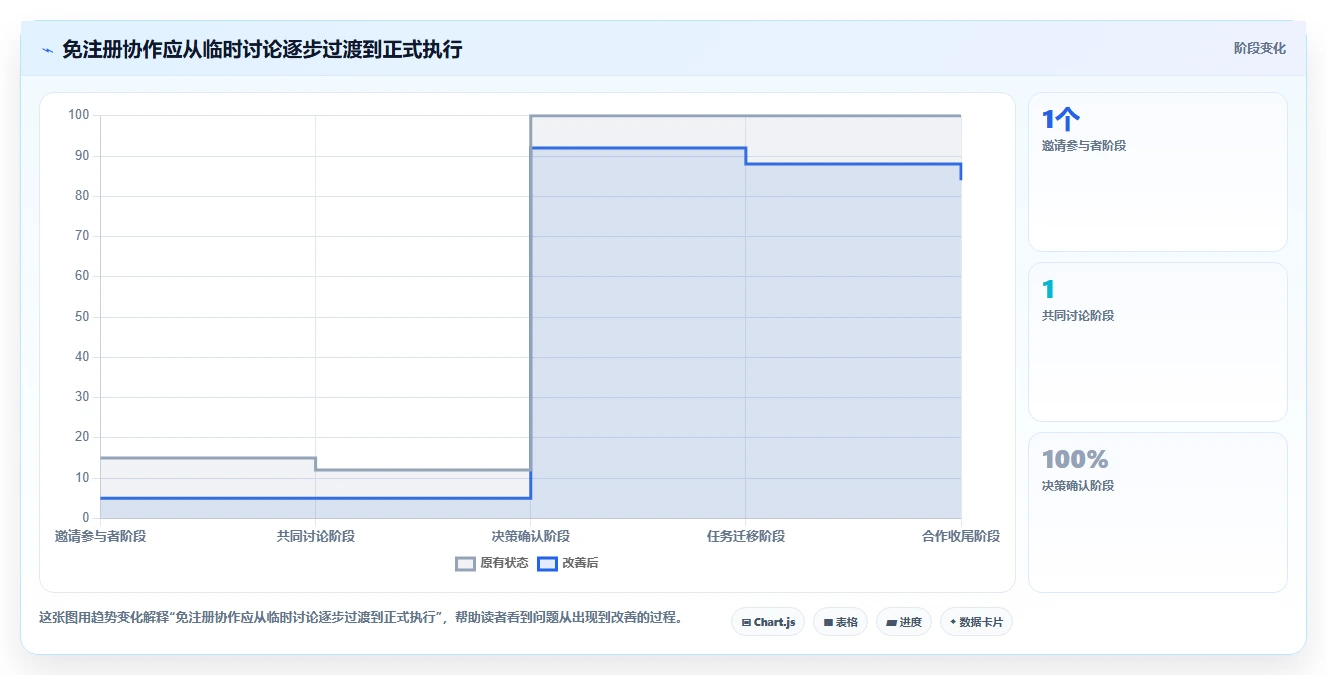This screenshot has width=1327, height=675.
Task: Select the Chart.js tag chip
Action: click(x=768, y=622)
